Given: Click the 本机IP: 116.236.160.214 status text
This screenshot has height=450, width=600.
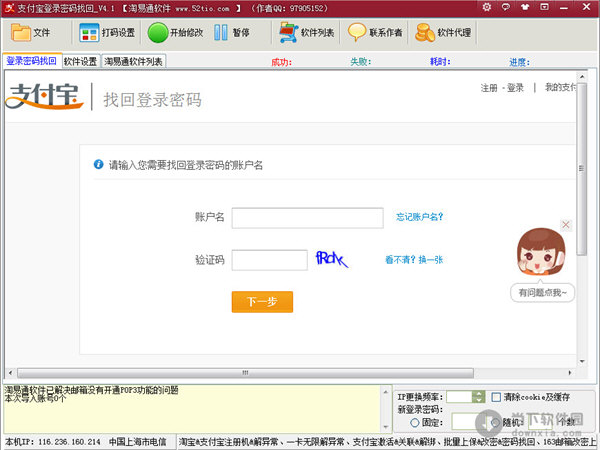Looking at the screenshot, I should pos(52,442).
